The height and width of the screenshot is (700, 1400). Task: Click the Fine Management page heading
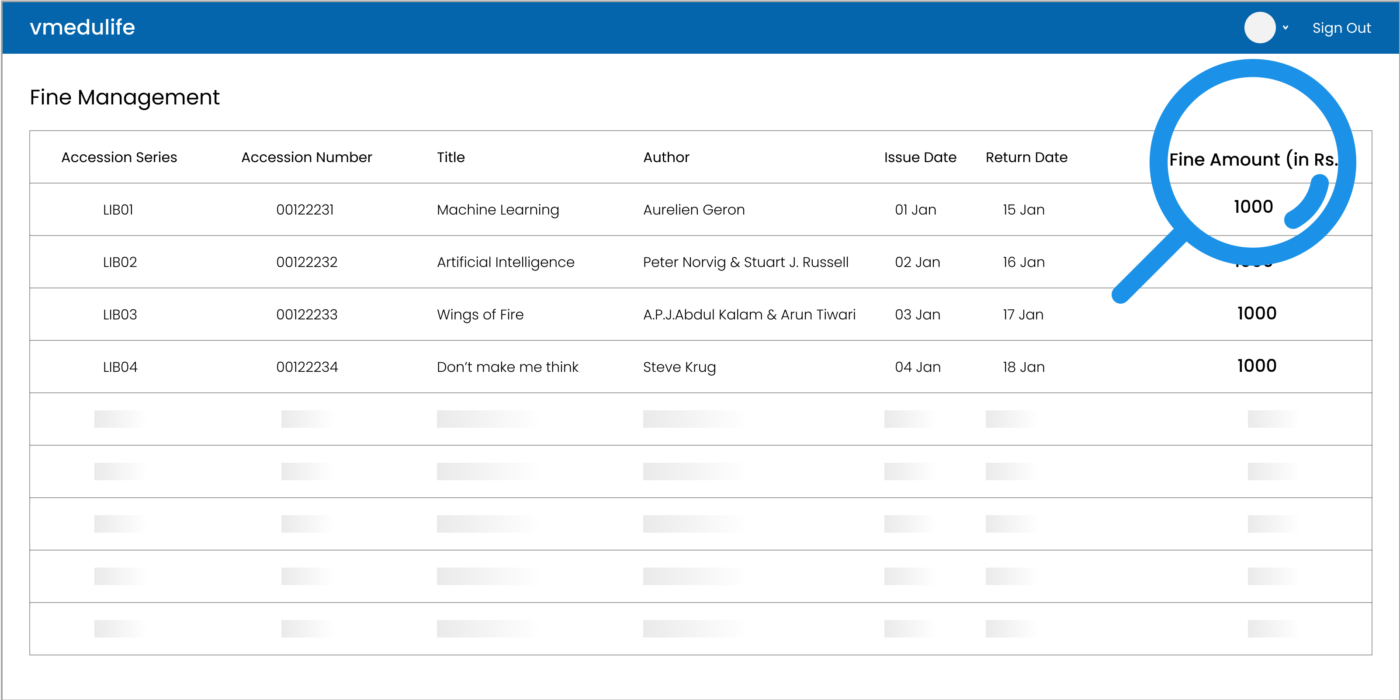coord(125,97)
